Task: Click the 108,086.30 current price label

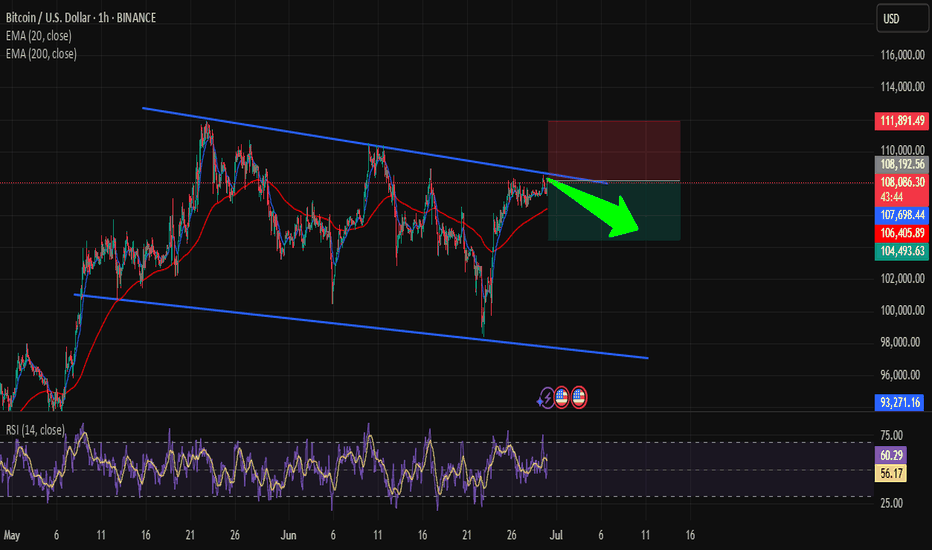Action: pos(902,182)
